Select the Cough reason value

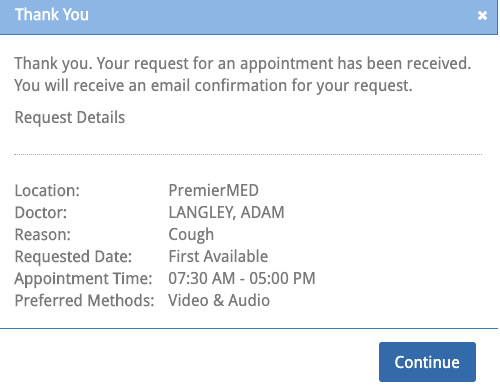[191, 235]
